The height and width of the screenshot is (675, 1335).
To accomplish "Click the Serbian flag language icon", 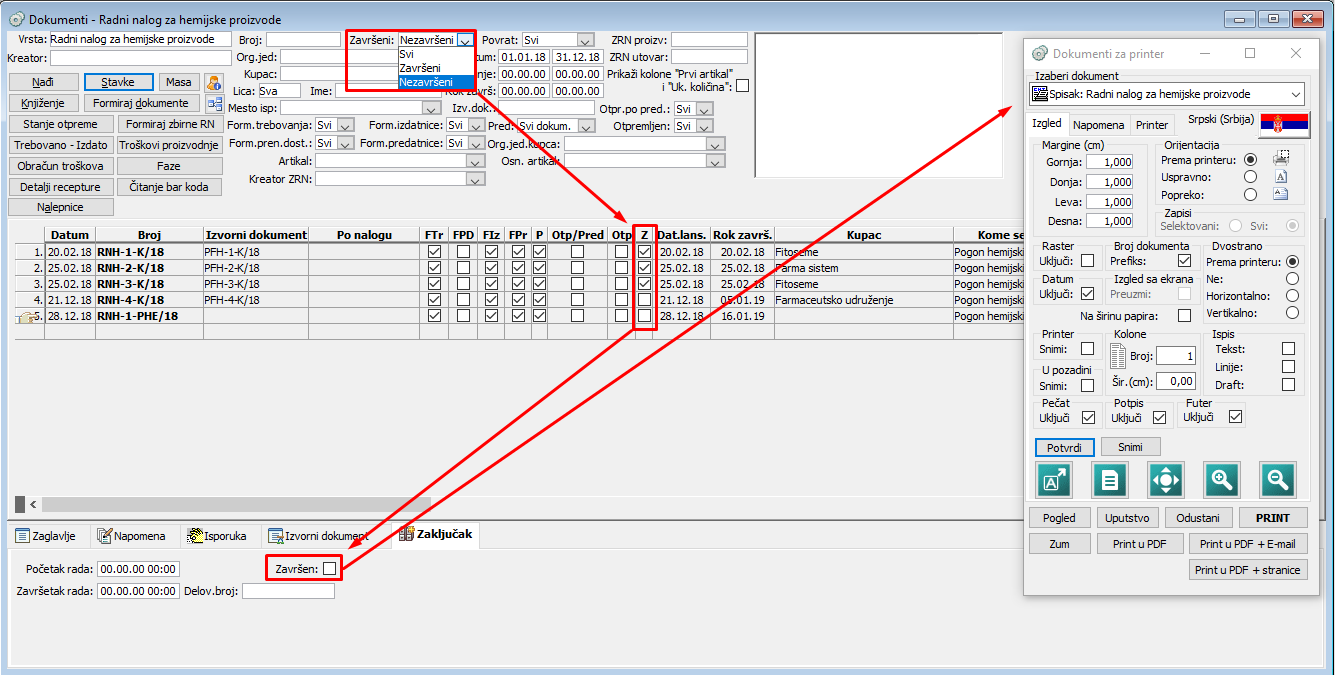I will pos(1284,125).
